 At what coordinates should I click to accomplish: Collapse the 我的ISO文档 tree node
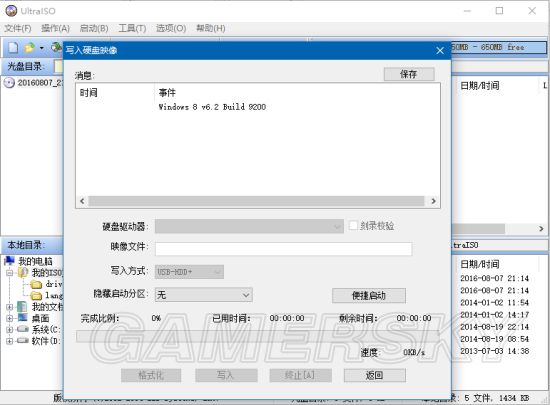point(9,272)
